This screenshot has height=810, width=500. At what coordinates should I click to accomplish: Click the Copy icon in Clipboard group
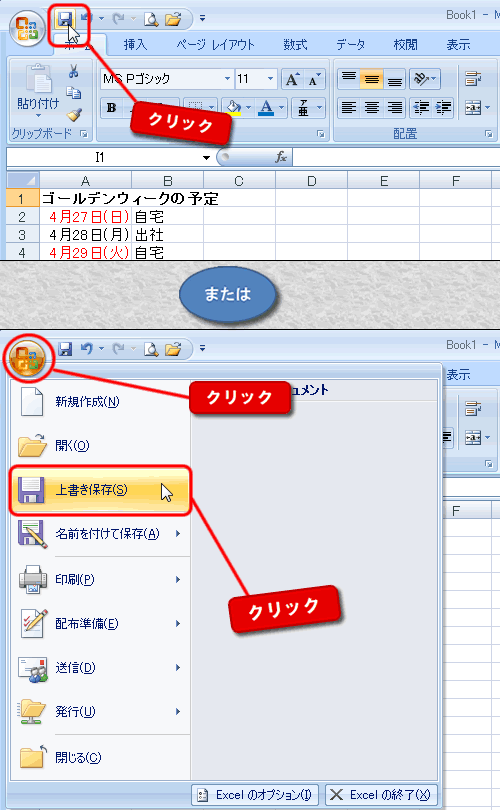[x=73, y=92]
